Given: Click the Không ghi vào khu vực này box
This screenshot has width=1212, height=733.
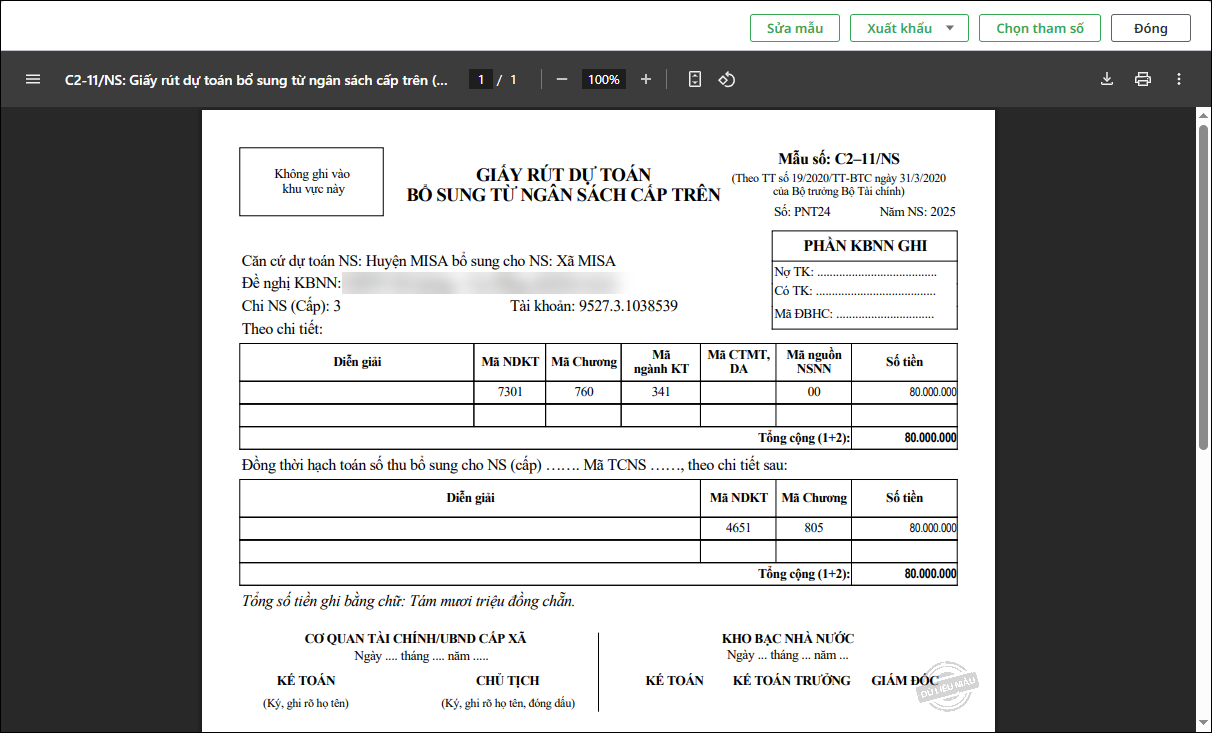Looking at the screenshot, I should 312,182.
